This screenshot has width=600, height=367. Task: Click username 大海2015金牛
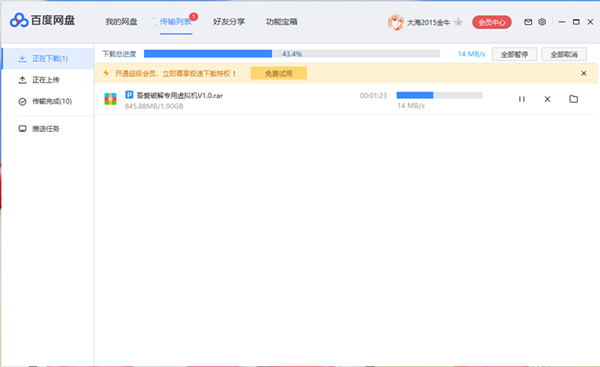pyautogui.click(x=428, y=23)
